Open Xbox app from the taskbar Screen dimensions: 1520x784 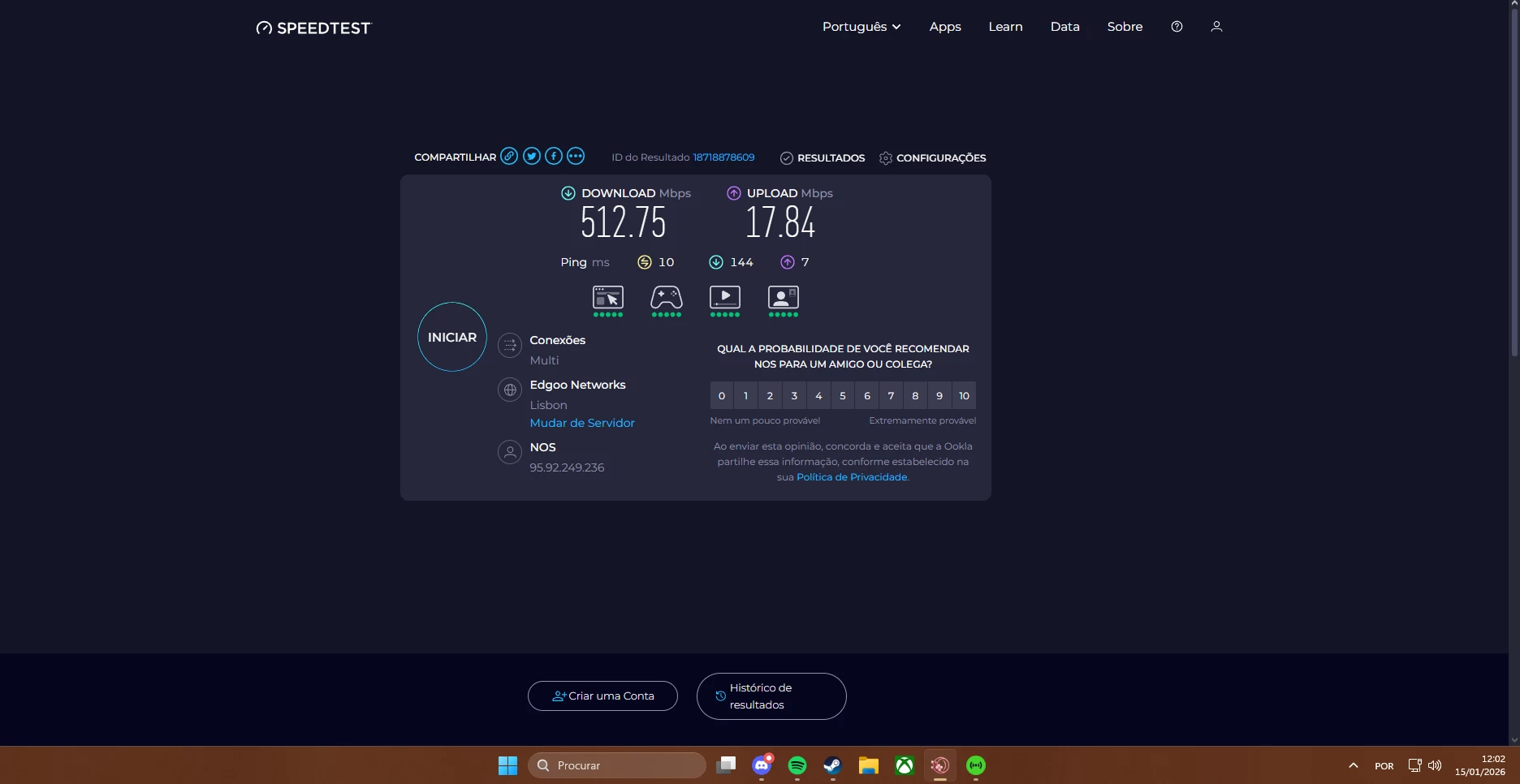[x=905, y=765]
